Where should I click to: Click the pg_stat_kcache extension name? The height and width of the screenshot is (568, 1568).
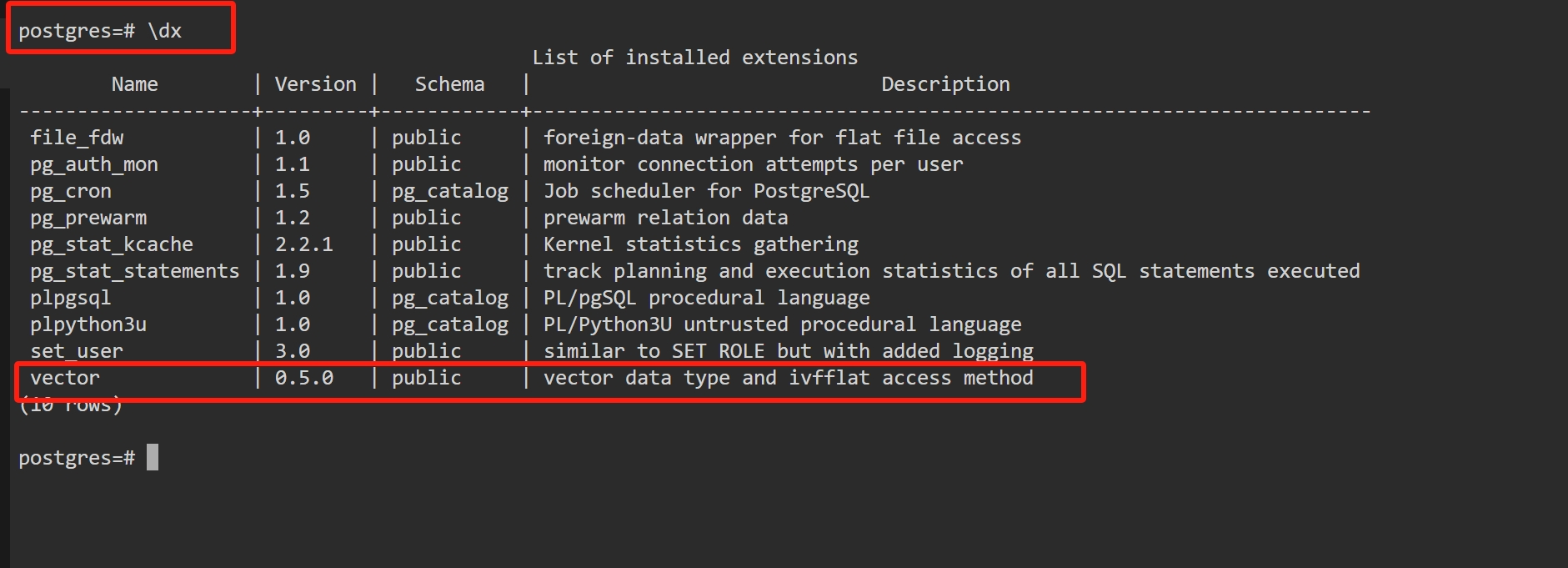tap(112, 244)
